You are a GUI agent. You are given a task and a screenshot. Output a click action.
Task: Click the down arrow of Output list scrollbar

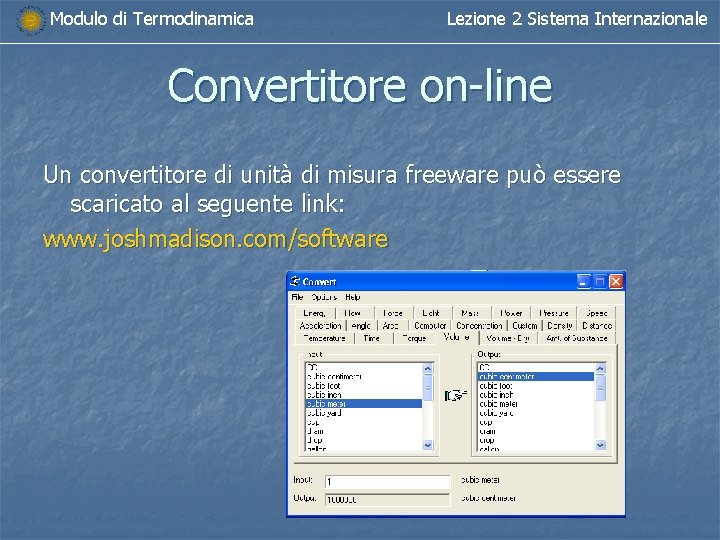(601, 445)
